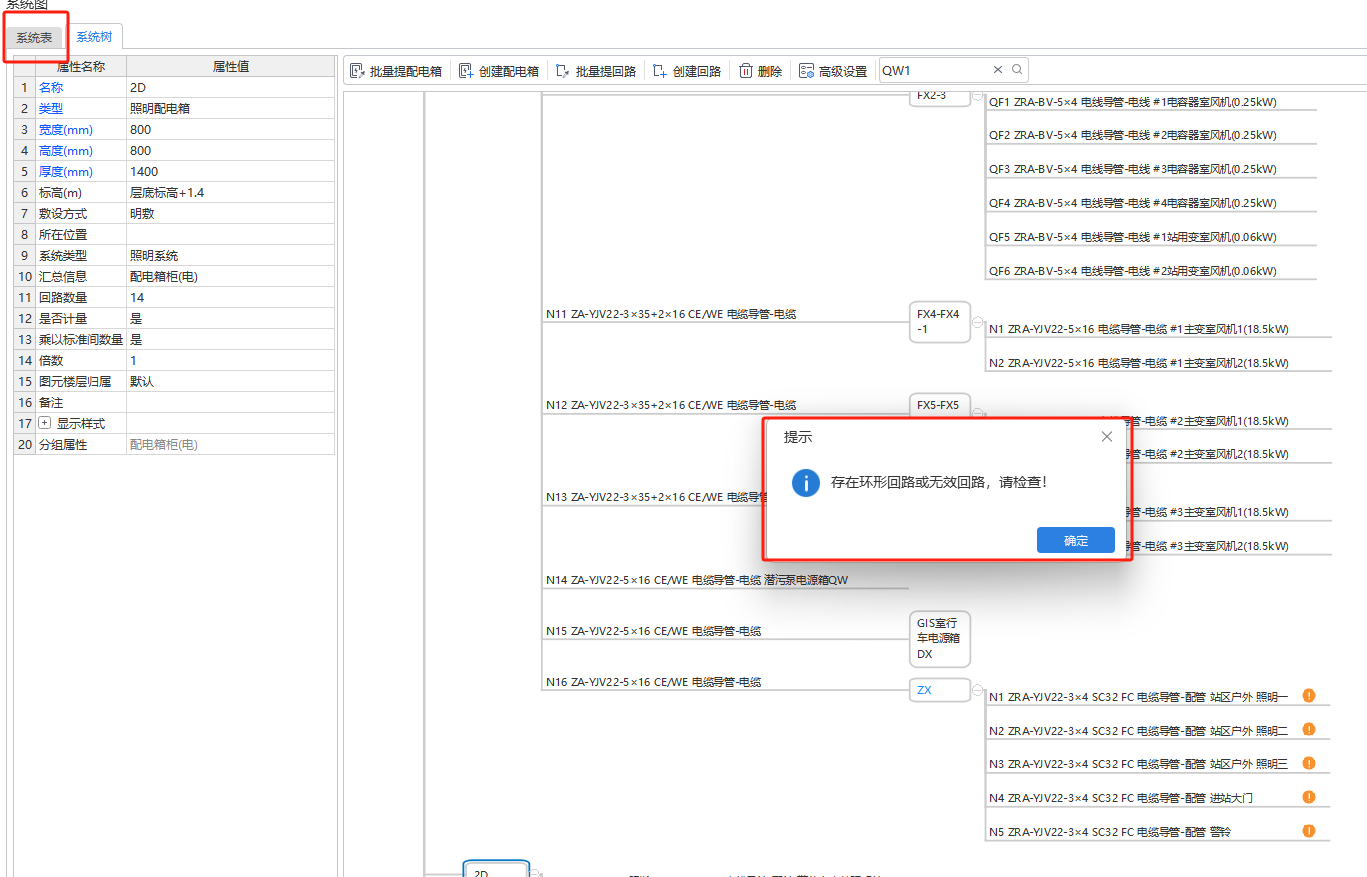Click the 敷设方式 value 明敷
Screen dimensions: 1367x877
pos(231,213)
